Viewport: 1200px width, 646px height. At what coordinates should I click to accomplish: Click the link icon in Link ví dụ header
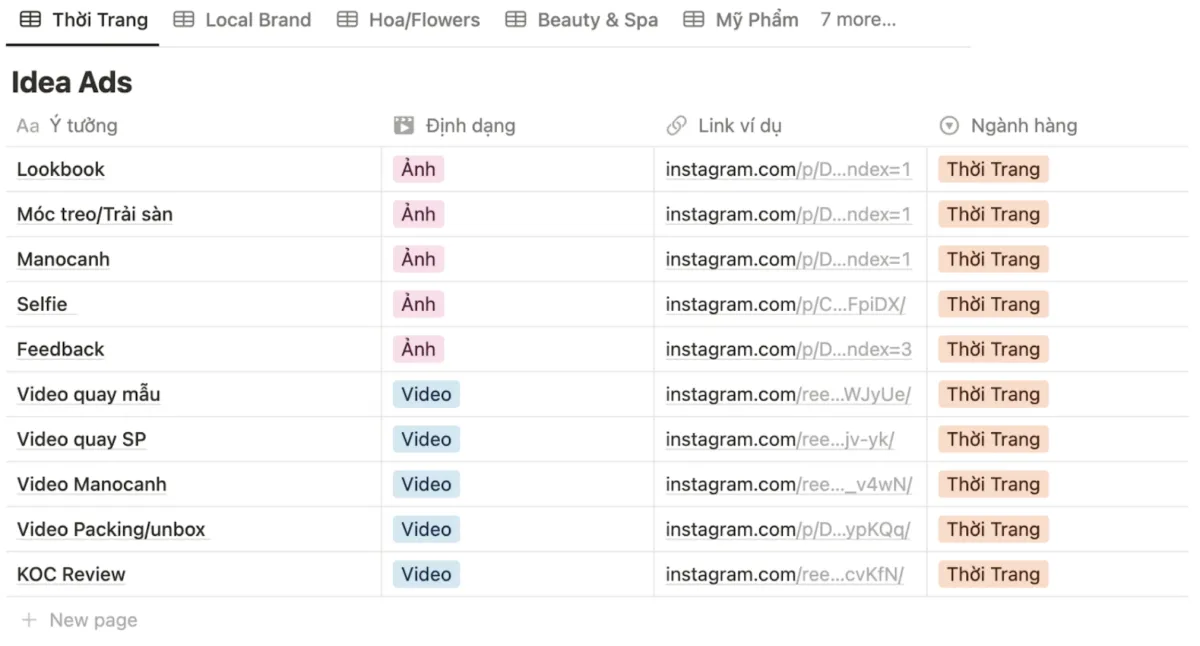tap(677, 125)
